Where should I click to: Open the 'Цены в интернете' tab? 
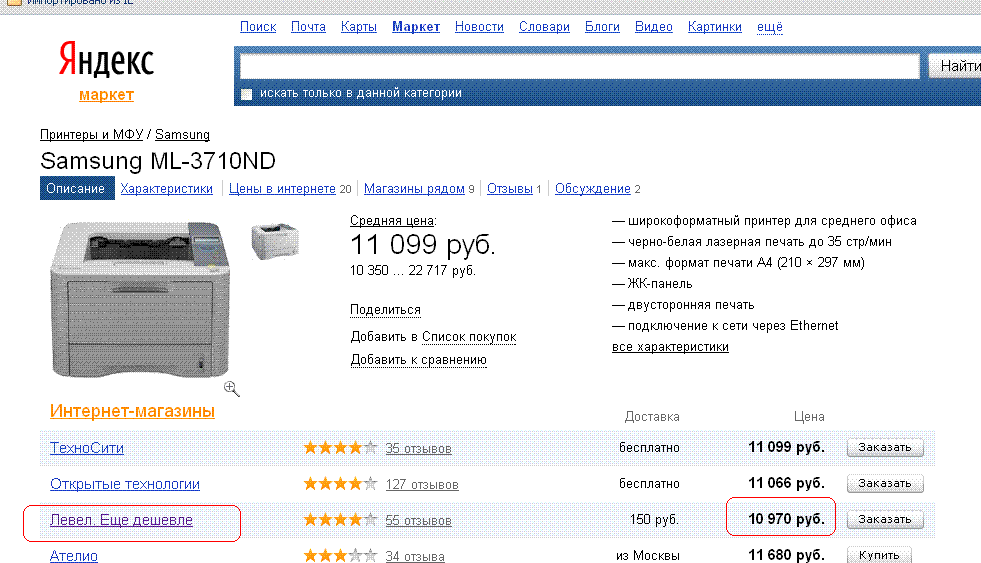(282, 188)
